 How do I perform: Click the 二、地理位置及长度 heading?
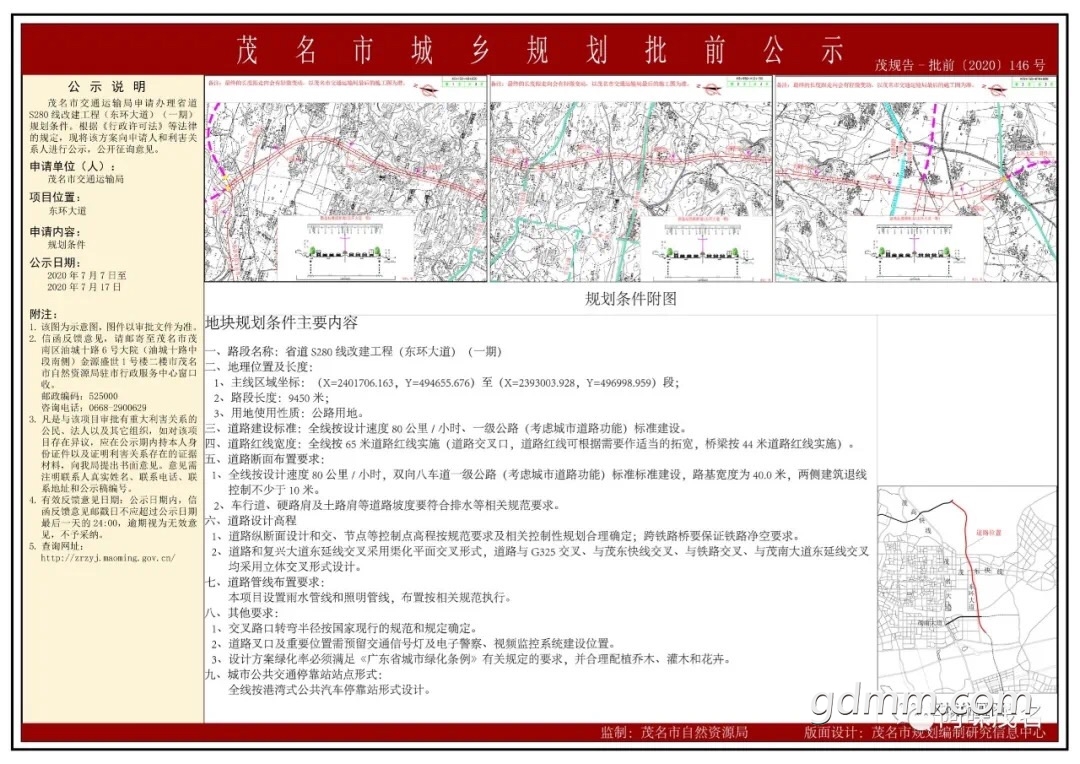[260, 366]
